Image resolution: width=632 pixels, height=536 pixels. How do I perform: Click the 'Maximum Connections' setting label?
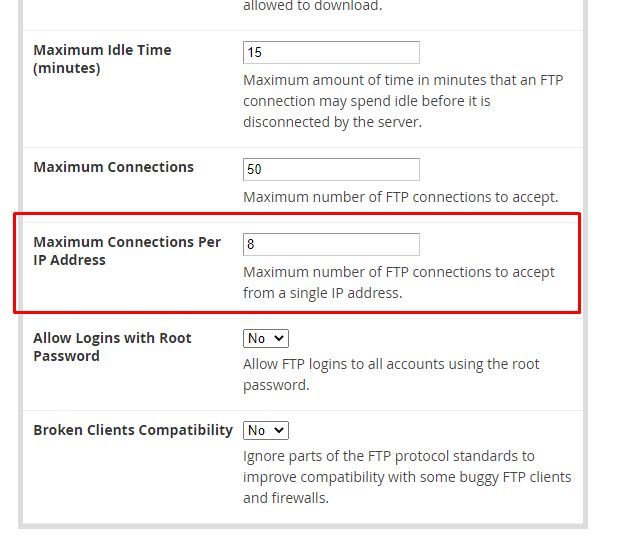click(113, 167)
